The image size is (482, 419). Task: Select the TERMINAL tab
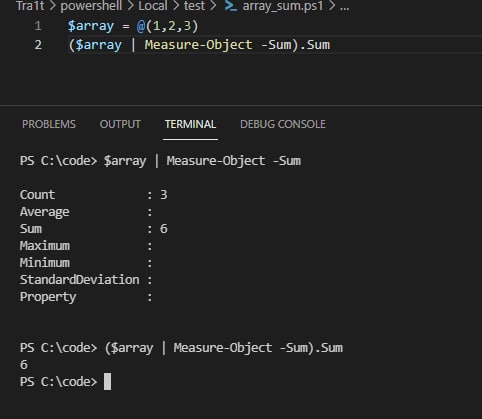click(190, 124)
